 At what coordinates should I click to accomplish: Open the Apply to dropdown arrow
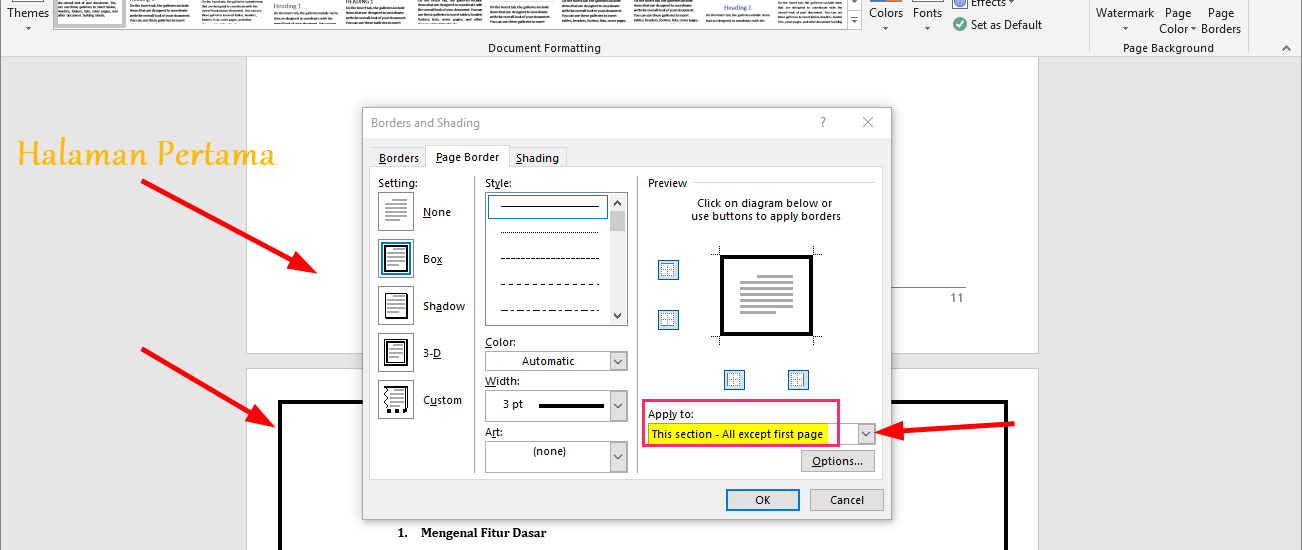click(x=866, y=433)
